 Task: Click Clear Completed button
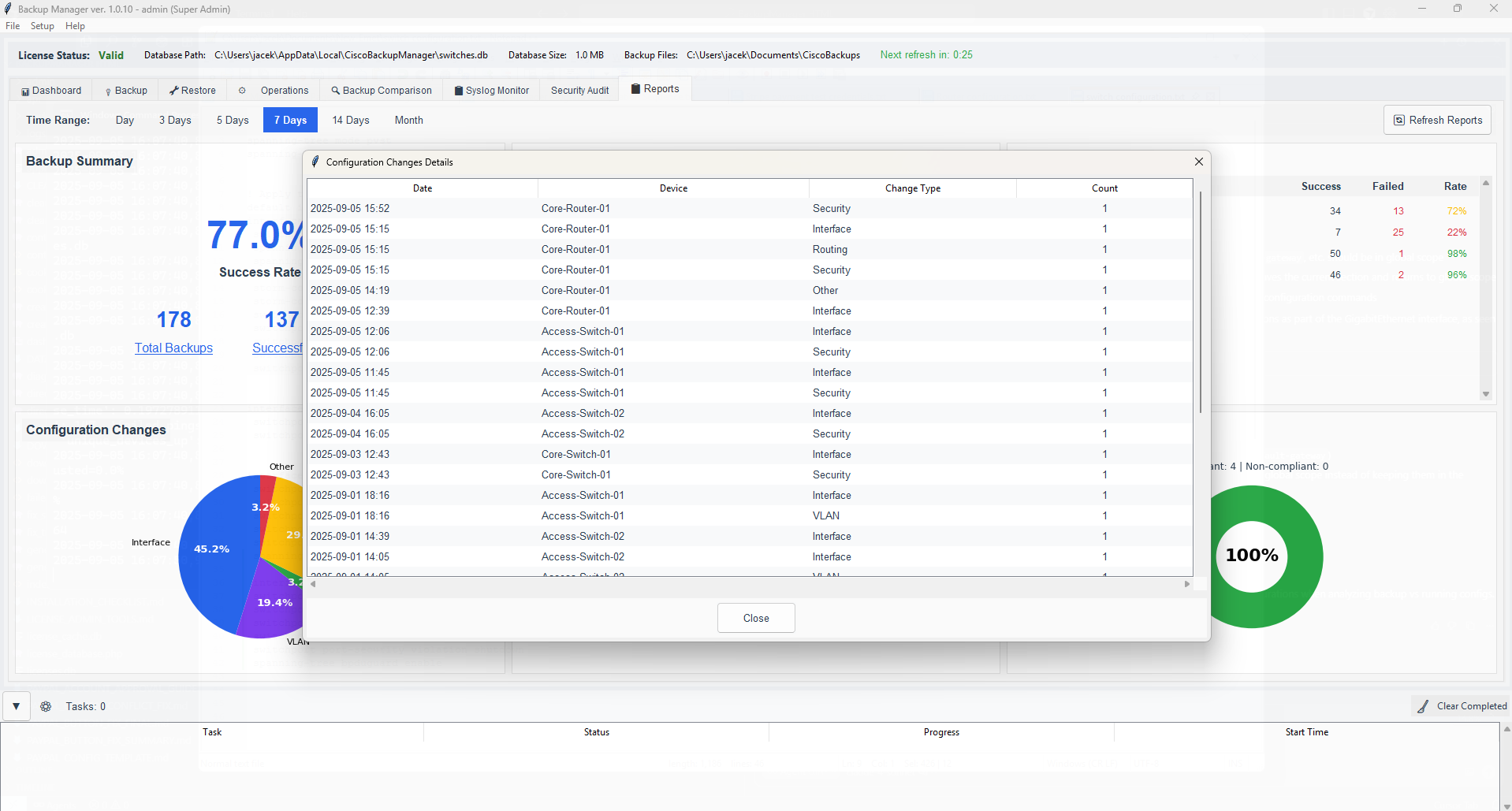pyautogui.click(x=1461, y=706)
